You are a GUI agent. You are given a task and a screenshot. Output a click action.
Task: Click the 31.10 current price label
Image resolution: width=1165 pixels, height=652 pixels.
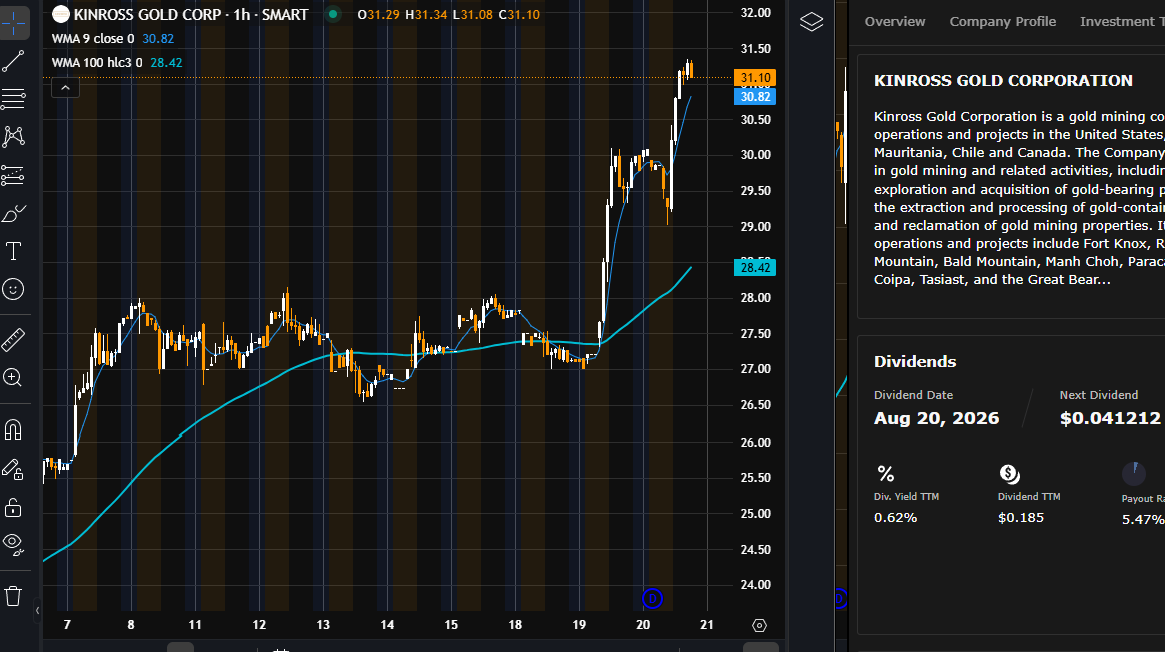tap(755, 77)
